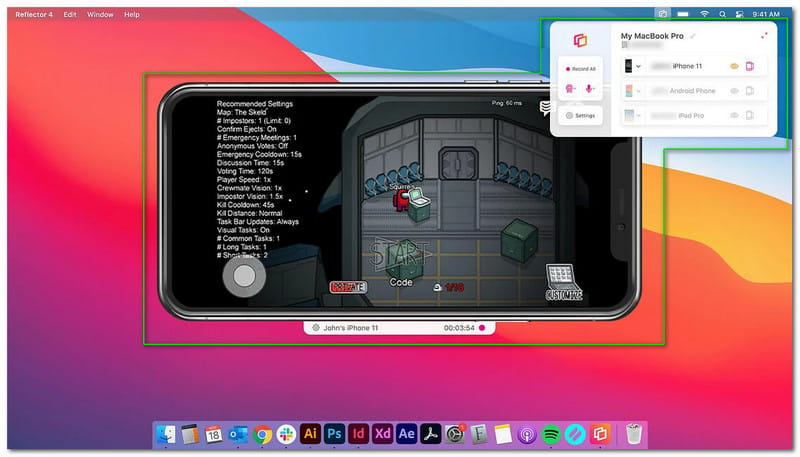Open the Trash in the dock

633,434
